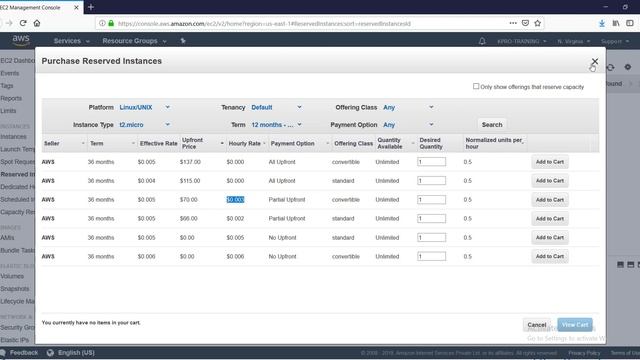Reload the browser page
The image size is (640, 360).
click(x=23, y=23)
